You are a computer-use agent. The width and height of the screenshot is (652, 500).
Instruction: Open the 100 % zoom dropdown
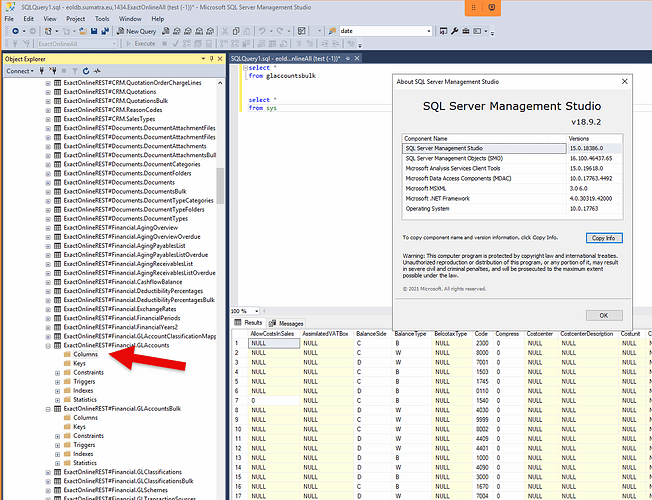point(257,311)
